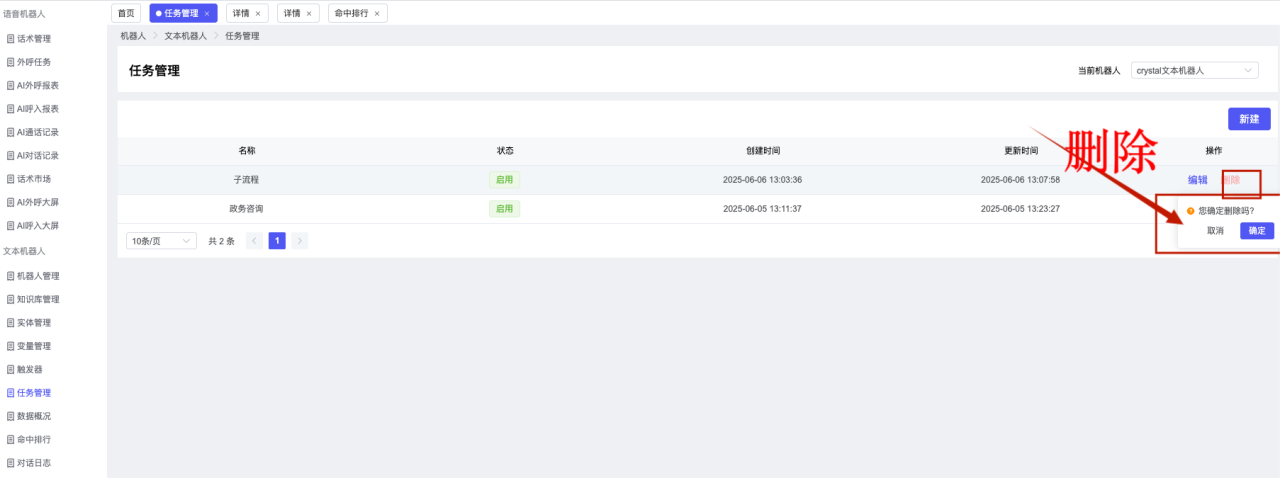This screenshot has width=1280, height=478.
Task: Open 外呼任务 in the sidebar
Action: 34,62
